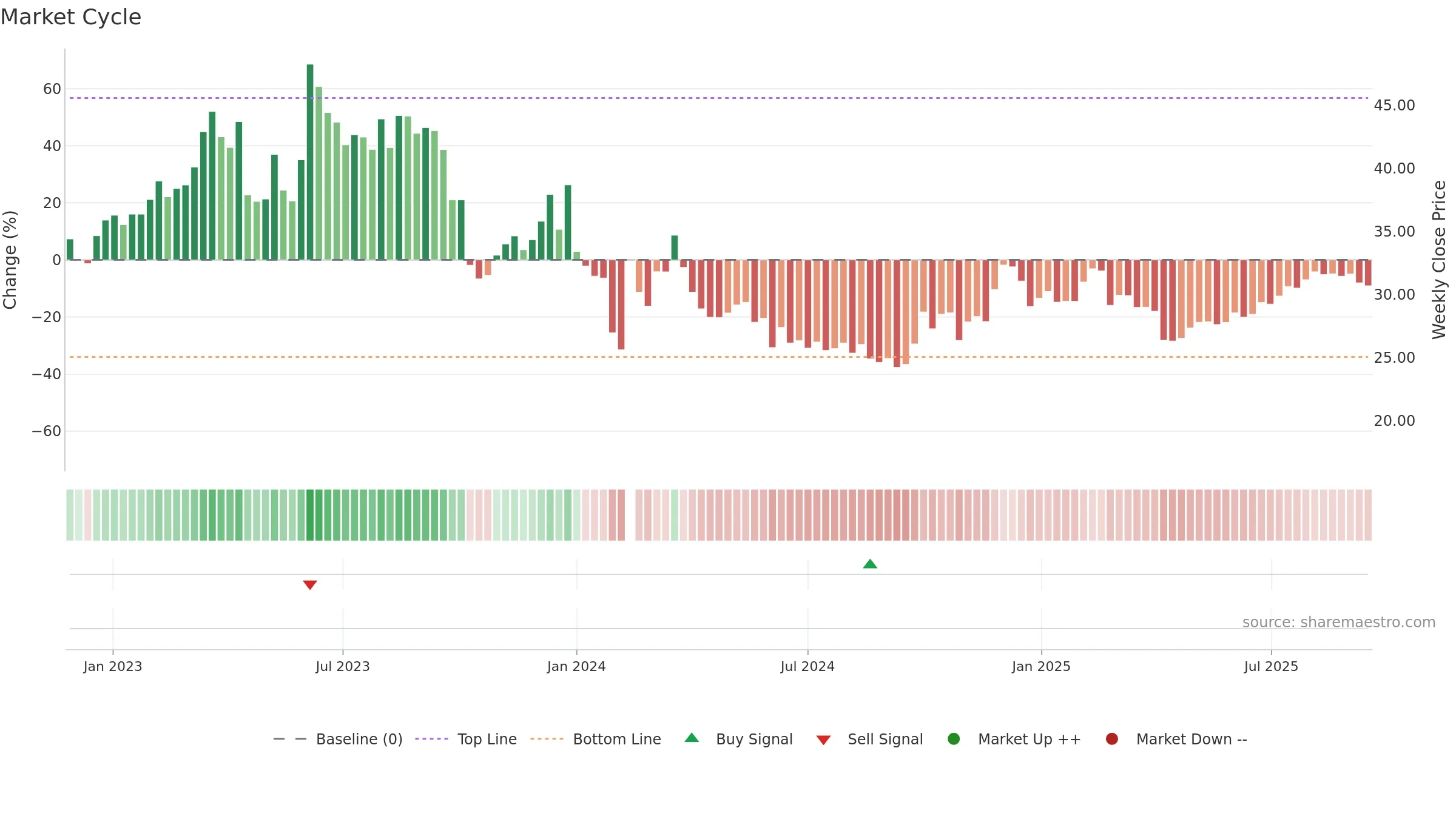The image size is (1456, 819).
Task: Click the lowest red bar below the bottom line
Action: tap(897, 313)
